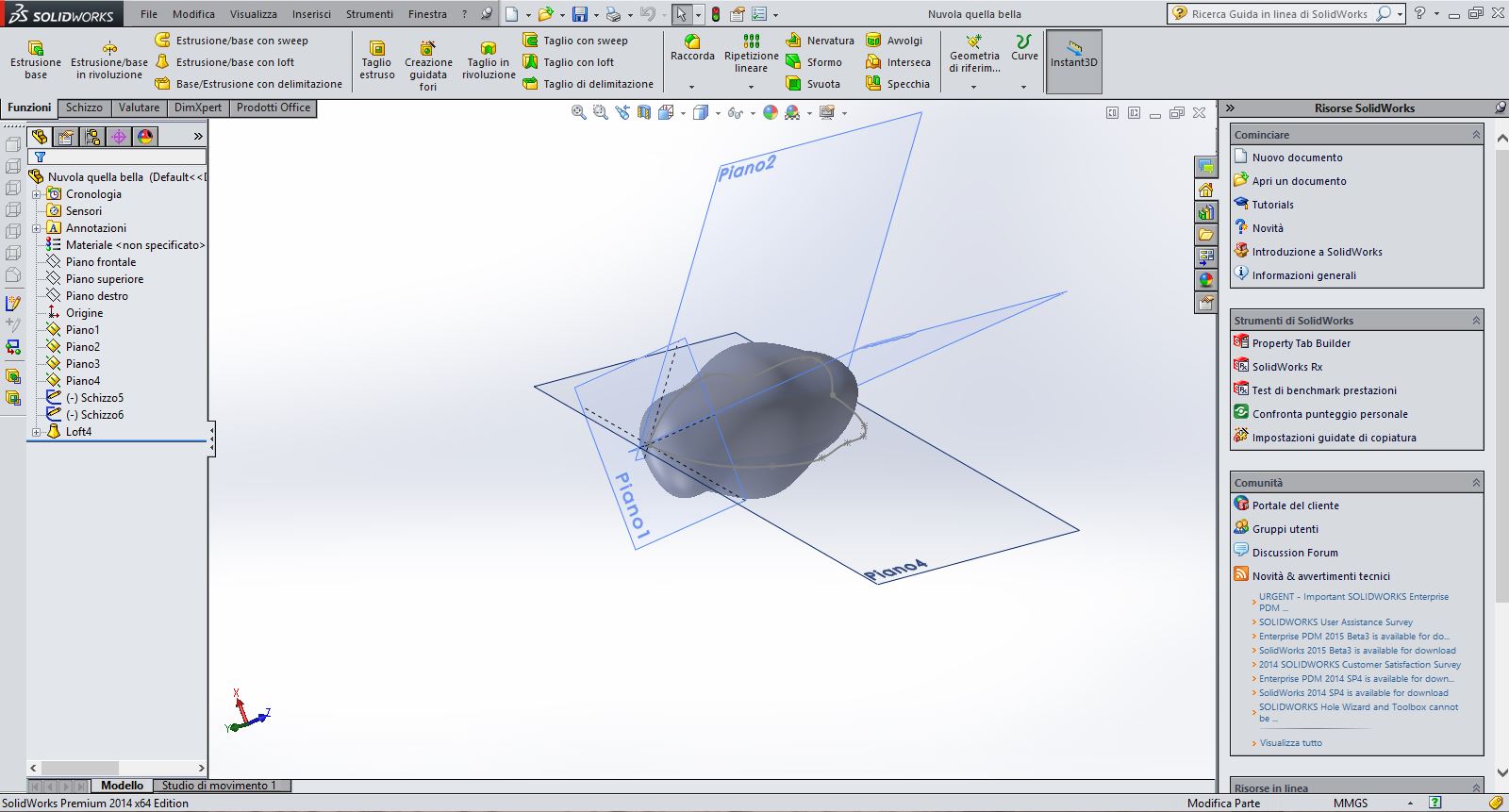Click Base/Estrusione con delimitazione
The width and height of the screenshot is (1509, 812).
248,84
